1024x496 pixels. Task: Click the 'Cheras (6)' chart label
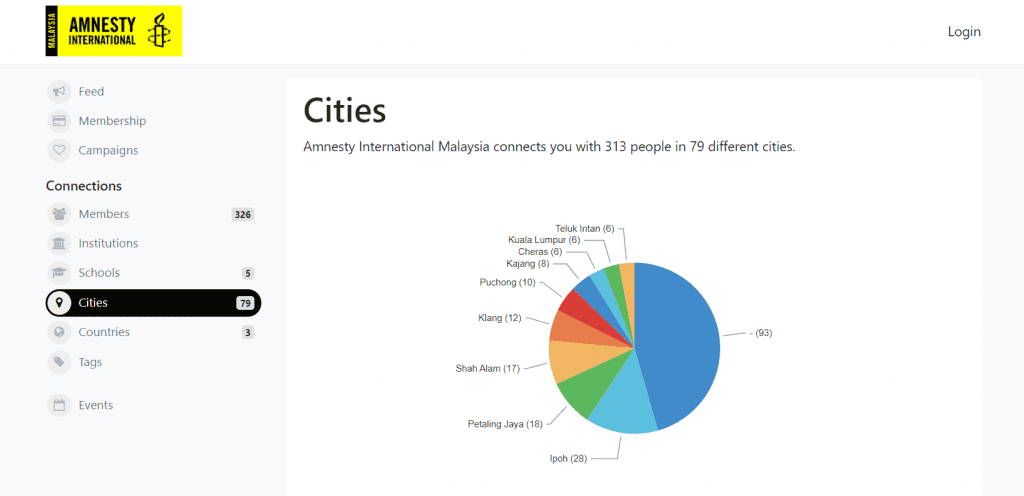point(540,252)
